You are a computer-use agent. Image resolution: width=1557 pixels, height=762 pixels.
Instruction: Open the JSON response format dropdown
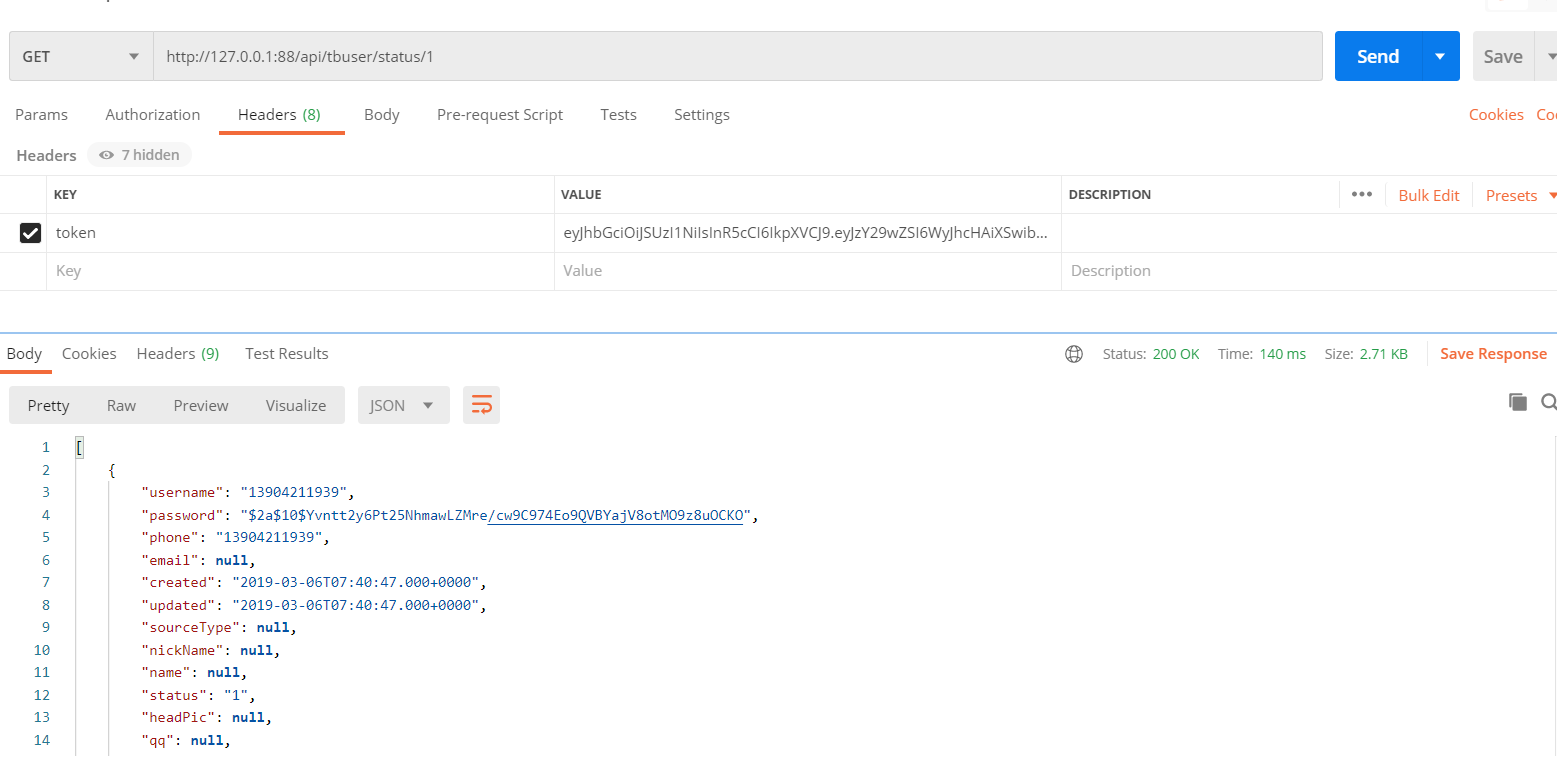(x=403, y=405)
